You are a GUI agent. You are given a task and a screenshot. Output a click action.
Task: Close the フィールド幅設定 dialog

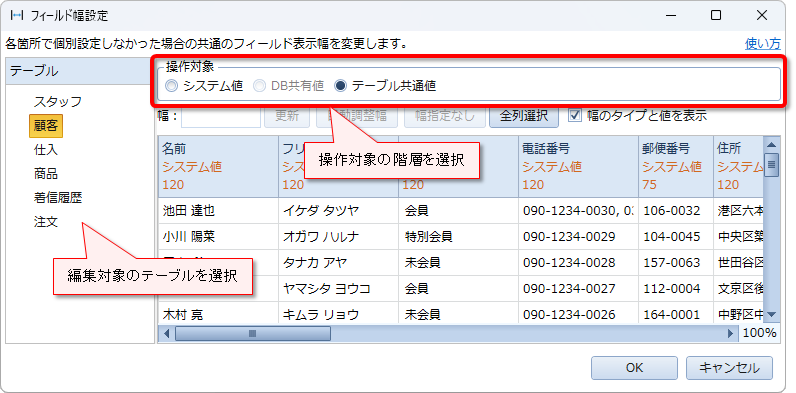tap(761, 15)
